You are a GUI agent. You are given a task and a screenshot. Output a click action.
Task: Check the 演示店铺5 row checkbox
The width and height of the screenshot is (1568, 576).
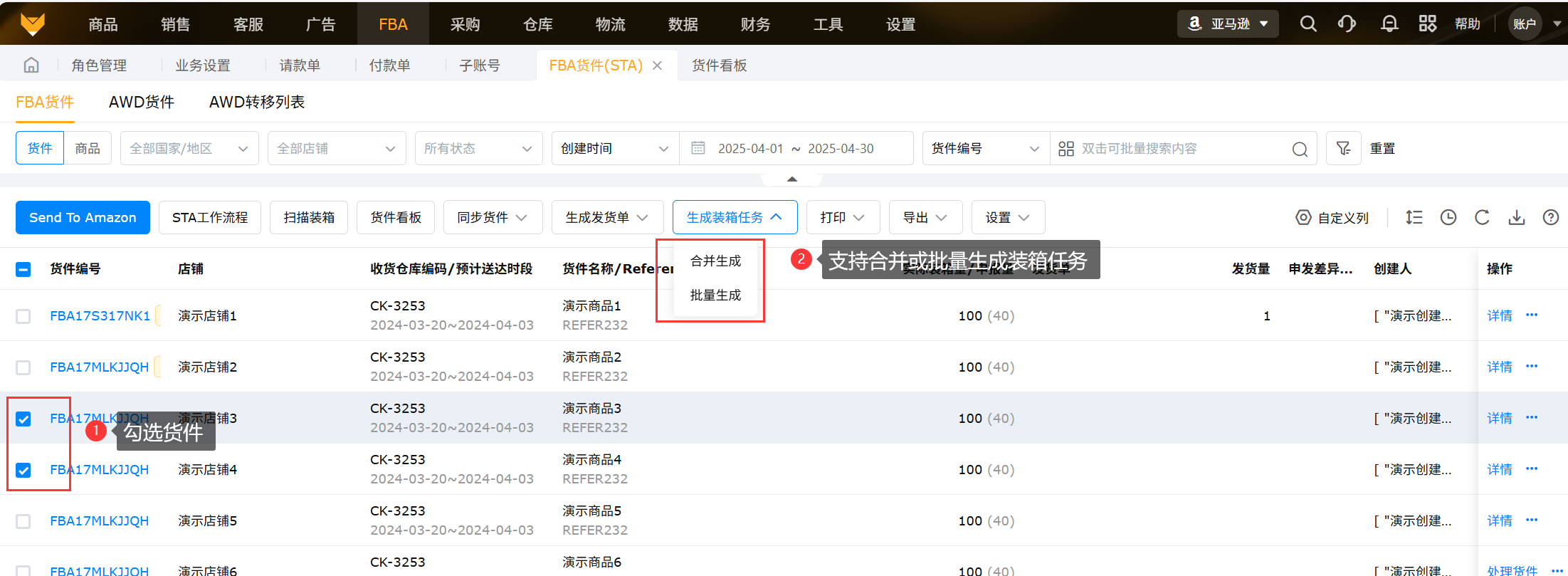pos(23,521)
